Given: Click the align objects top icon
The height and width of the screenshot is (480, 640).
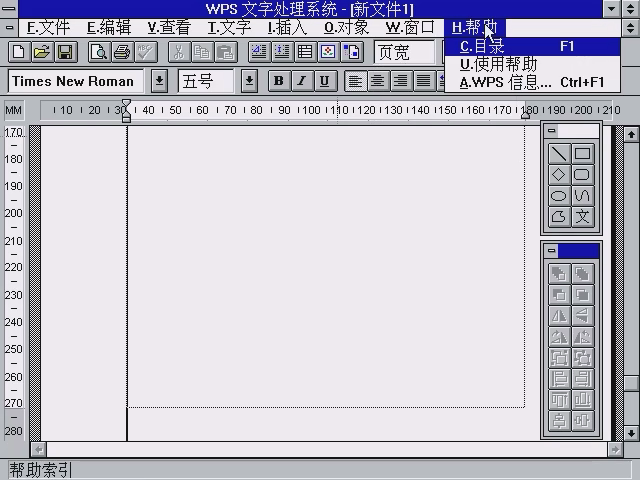Looking at the screenshot, I should pos(559,399).
